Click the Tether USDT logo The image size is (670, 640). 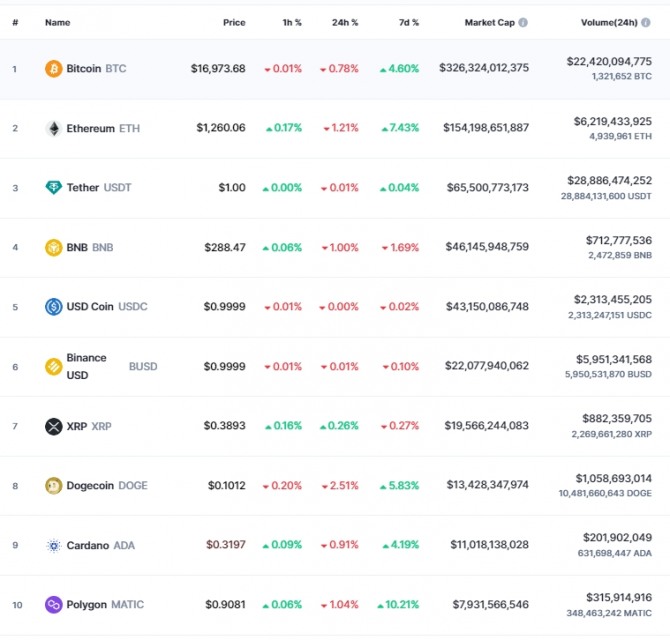pyautogui.click(x=53, y=188)
